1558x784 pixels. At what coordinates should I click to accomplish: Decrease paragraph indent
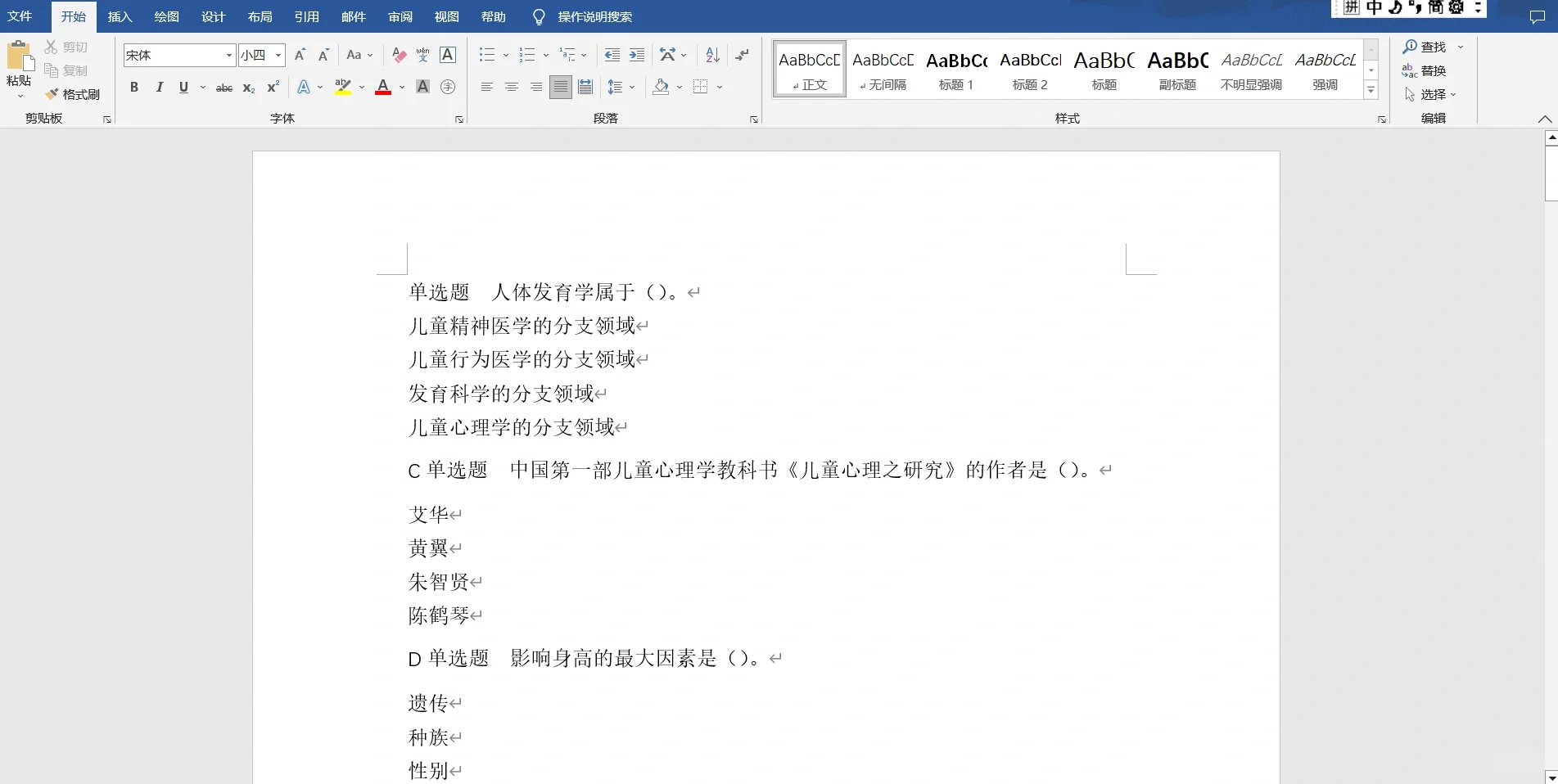(x=612, y=55)
